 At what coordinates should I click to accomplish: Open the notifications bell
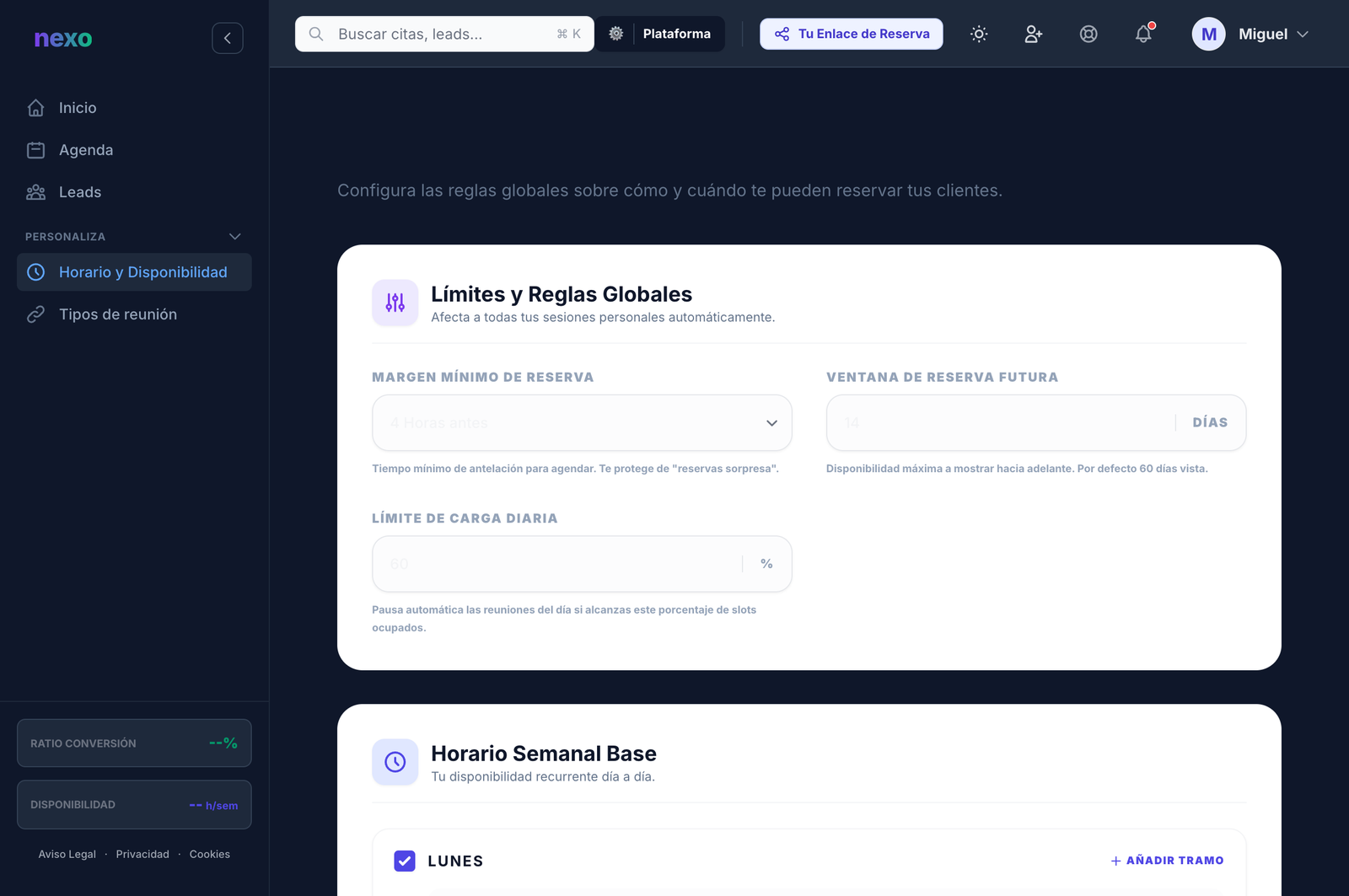coord(1143,34)
